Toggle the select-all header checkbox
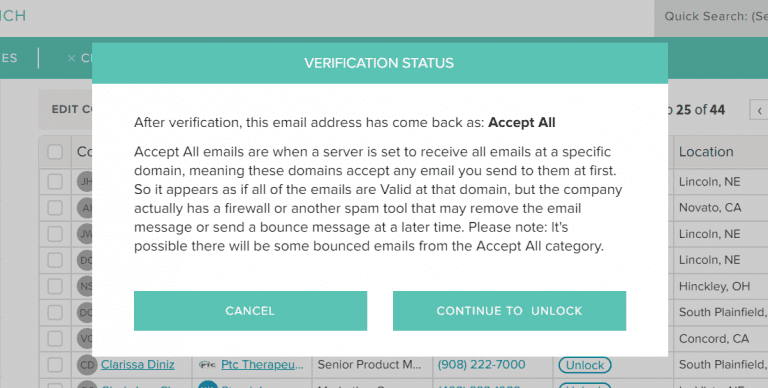768x388 pixels. click(x=55, y=152)
